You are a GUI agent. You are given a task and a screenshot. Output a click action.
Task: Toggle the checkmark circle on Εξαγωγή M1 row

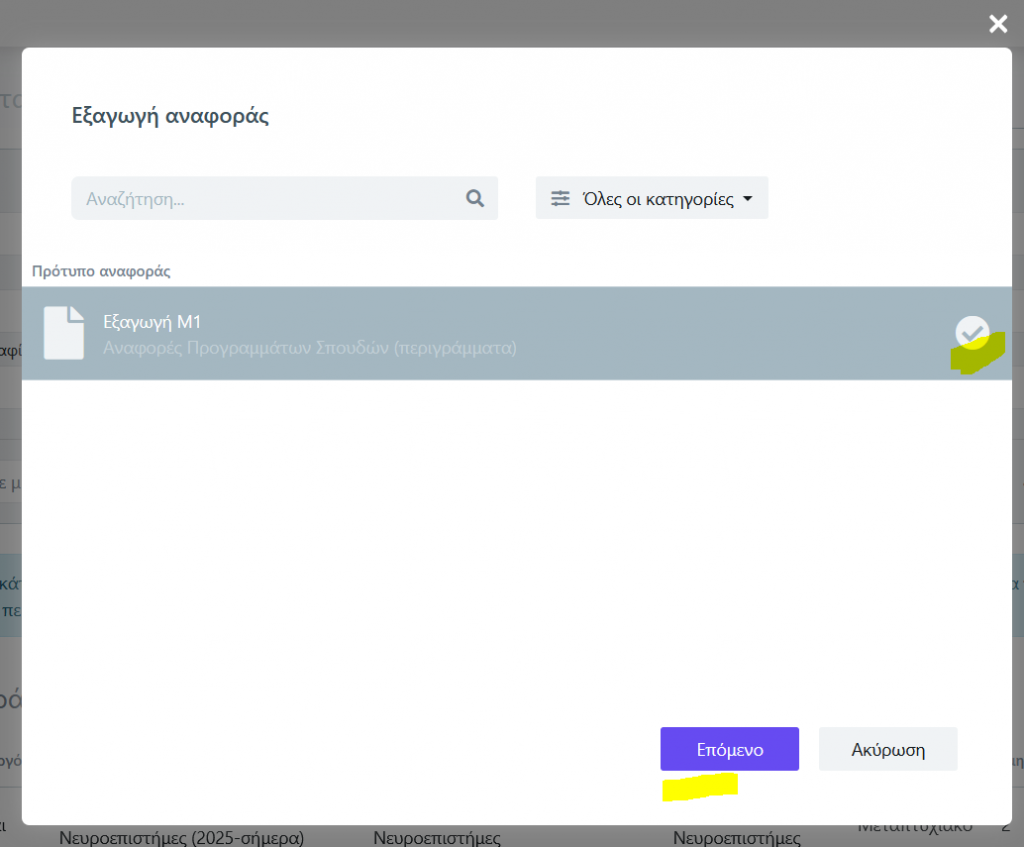click(x=971, y=331)
